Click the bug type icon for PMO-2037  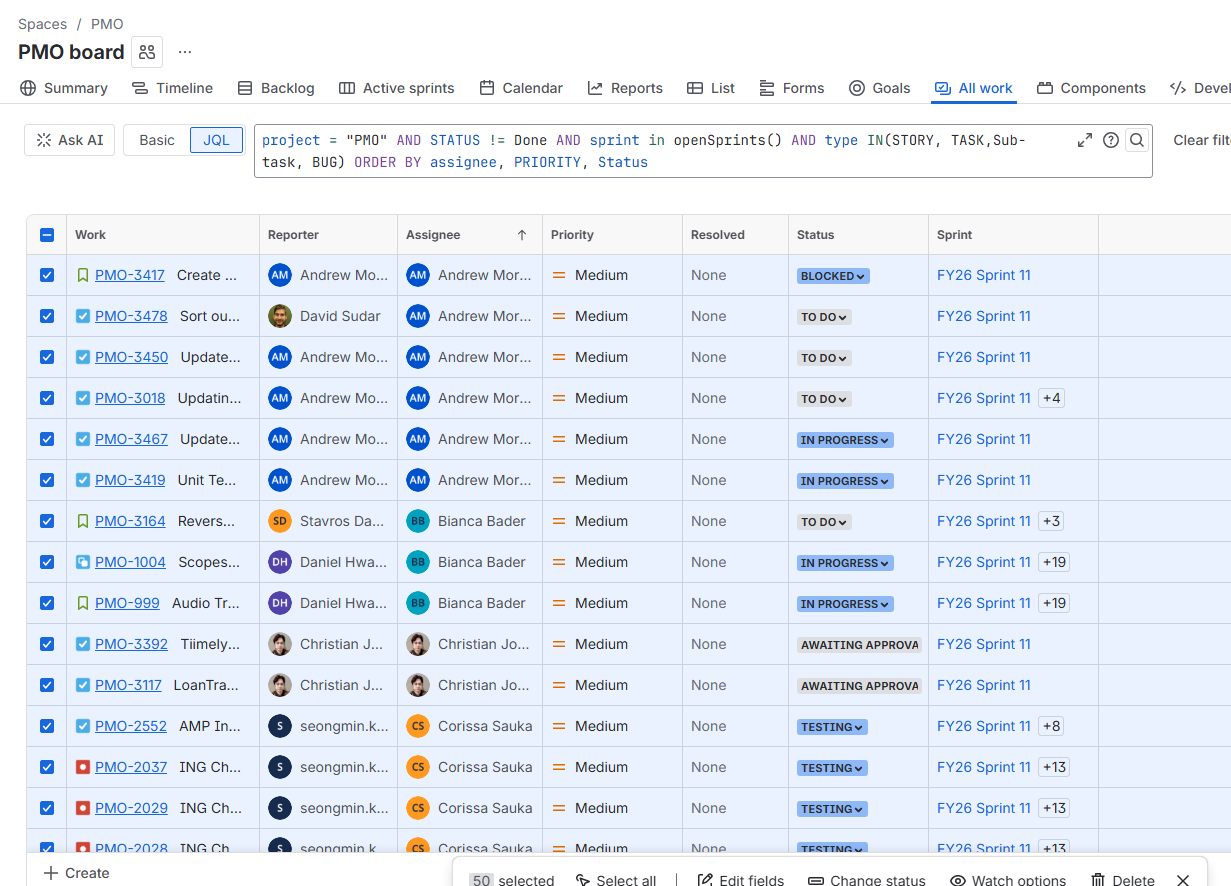point(83,767)
